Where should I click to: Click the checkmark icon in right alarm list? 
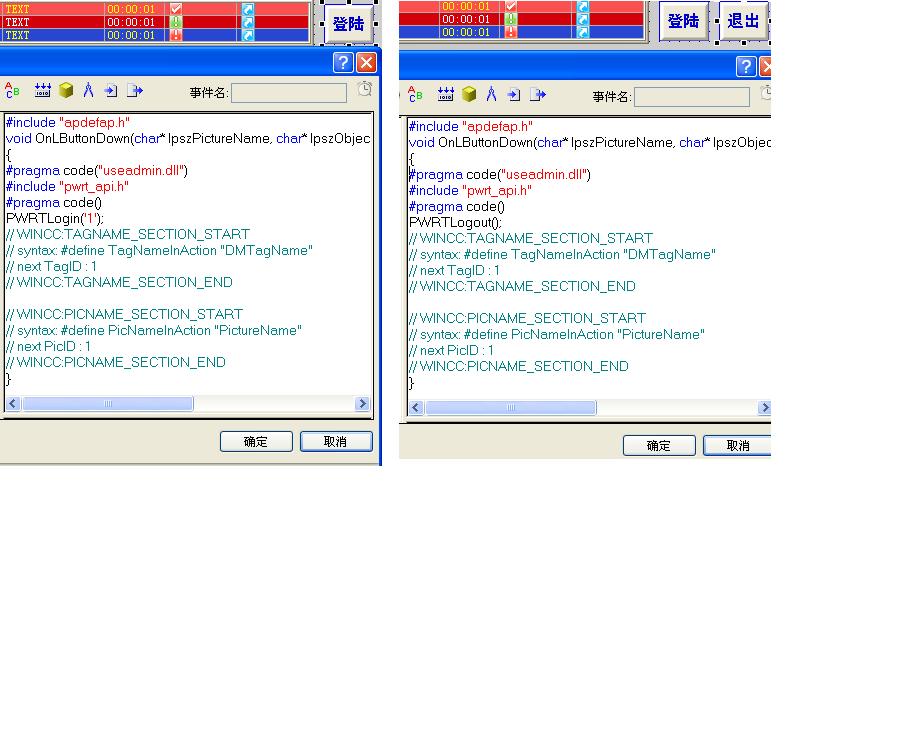(511, 6)
